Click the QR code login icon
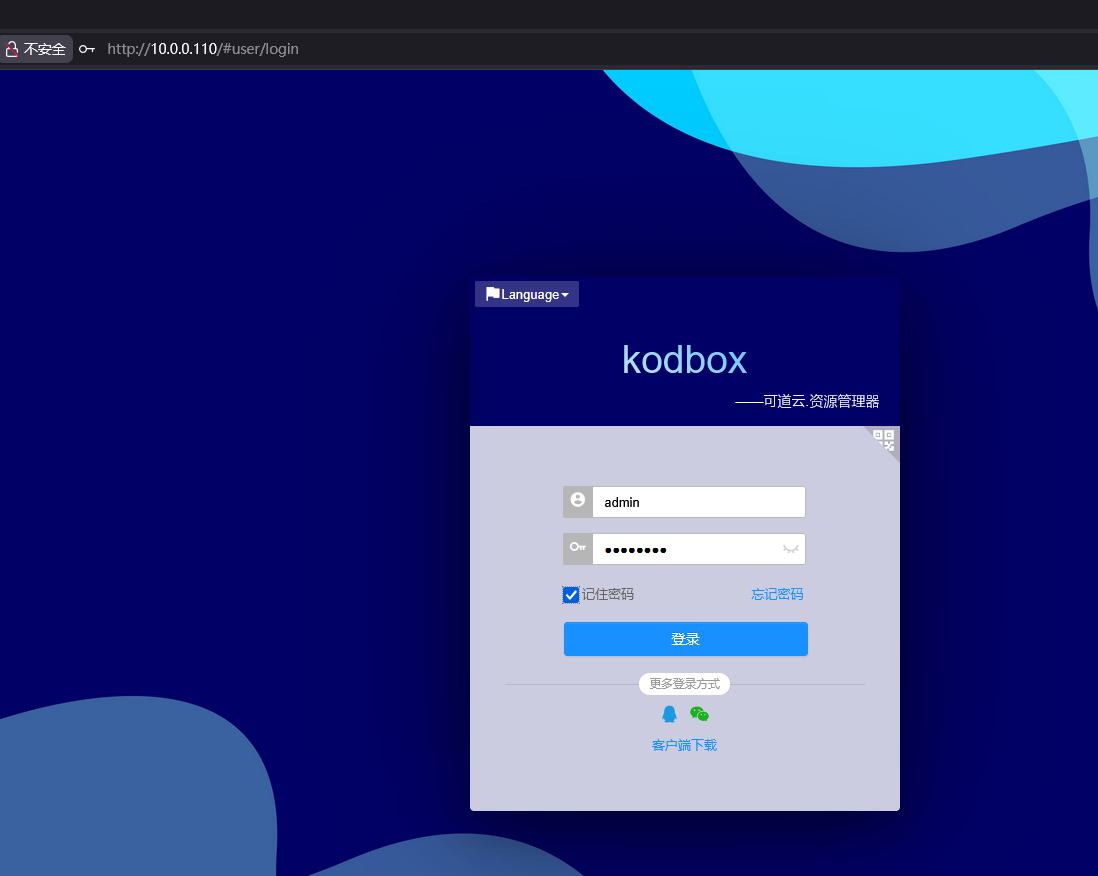The image size is (1098, 876). pyautogui.click(x=884, y=440)
